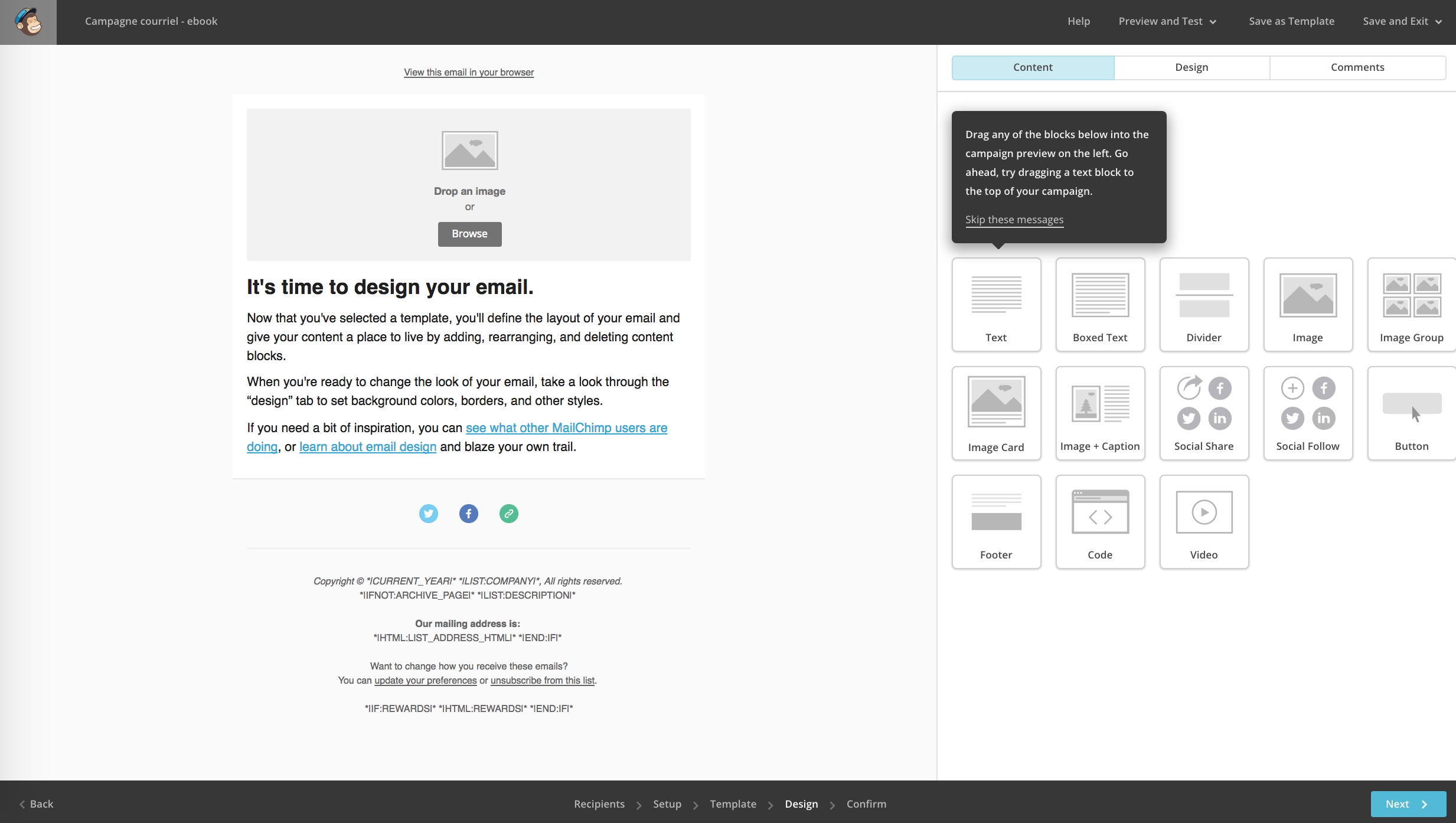Click unsubscribe from this list link
The height and width of the screenshot is (823, 1456).
pyautogui.click(x=542, y=680)
